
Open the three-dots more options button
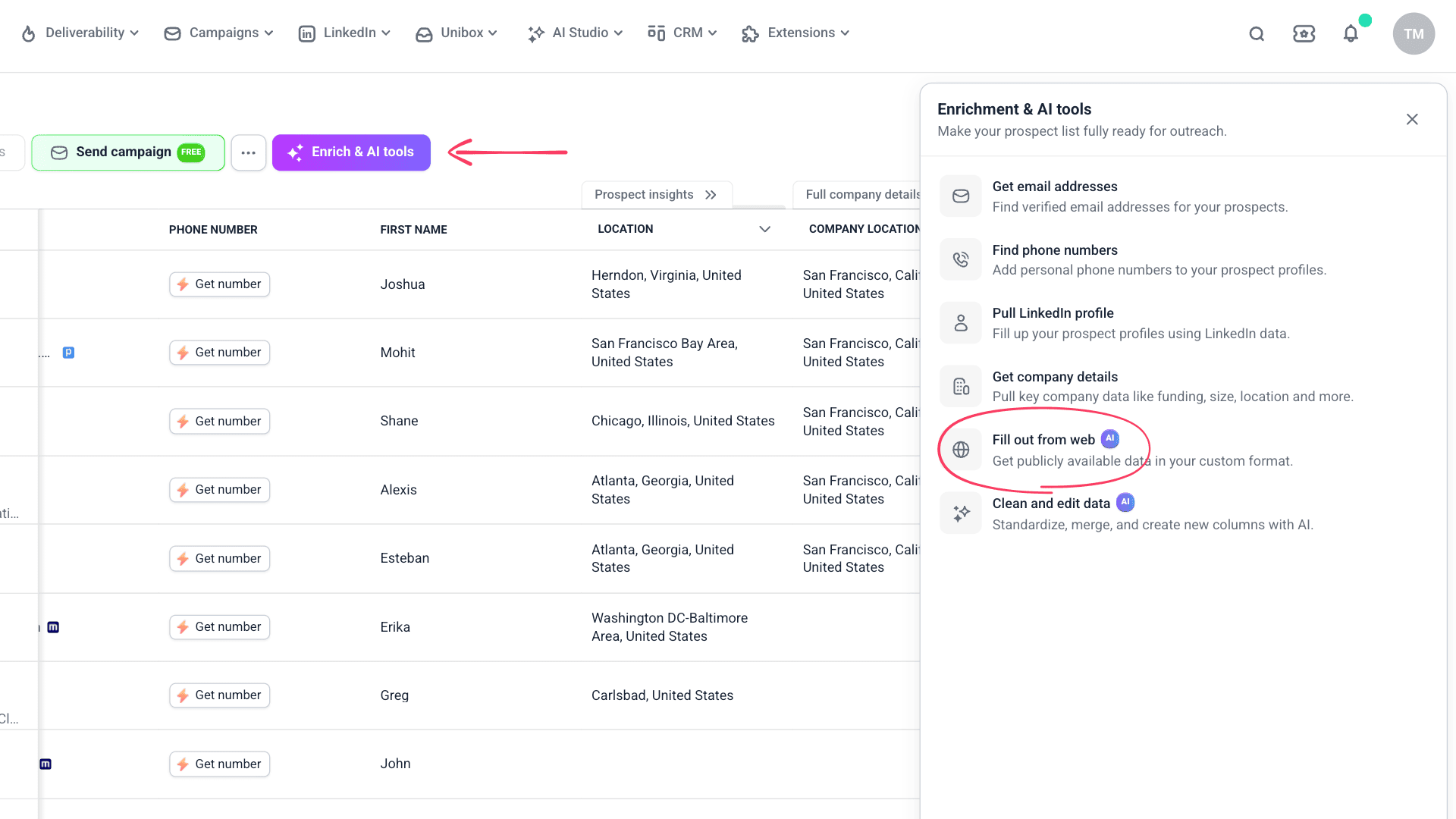[x=248, y=152]
